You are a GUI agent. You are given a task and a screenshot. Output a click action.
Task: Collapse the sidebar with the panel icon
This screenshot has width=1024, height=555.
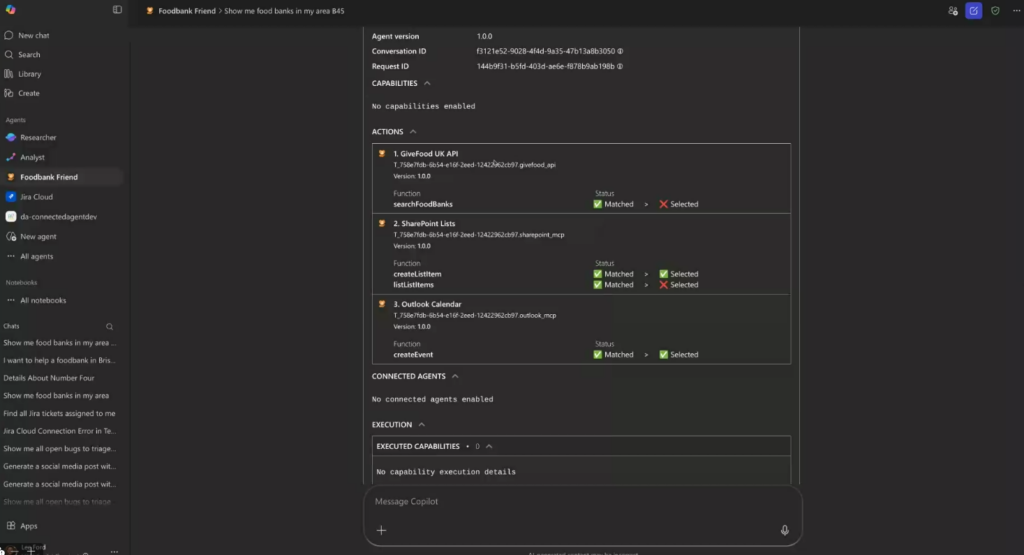pyautogui.click(x=117, y=10)
